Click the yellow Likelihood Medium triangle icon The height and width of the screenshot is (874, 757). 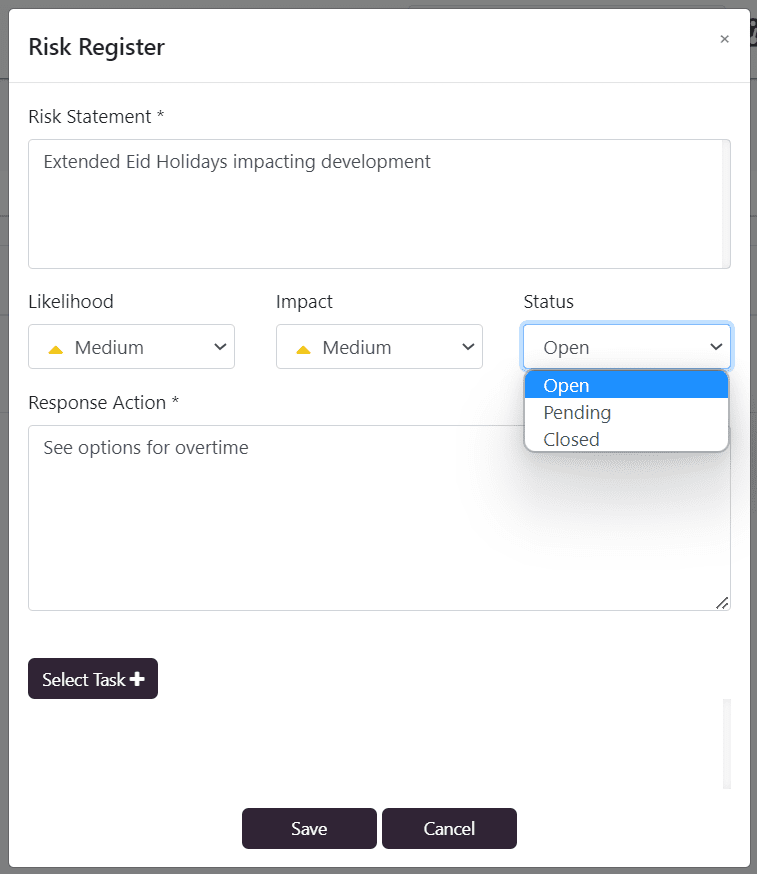coord(56,349)
